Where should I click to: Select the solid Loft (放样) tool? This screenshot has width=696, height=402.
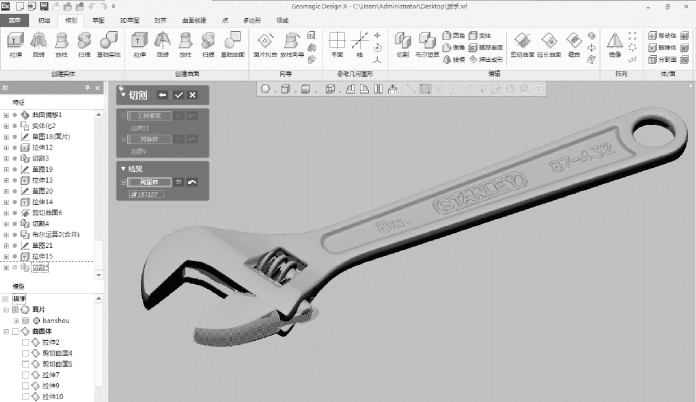pyautogui.click(x=61, y=44)
